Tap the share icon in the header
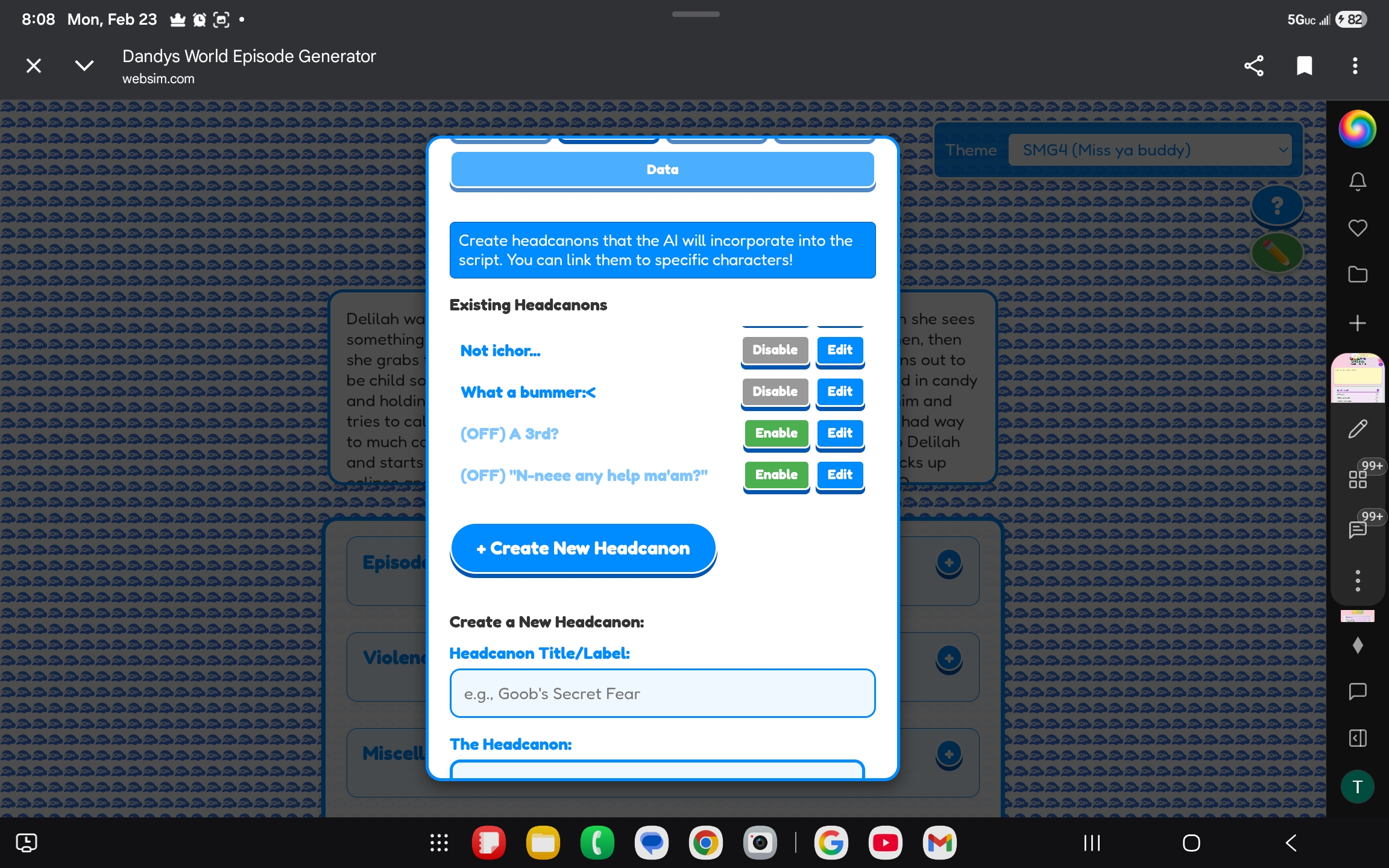 click(1253, 66)
